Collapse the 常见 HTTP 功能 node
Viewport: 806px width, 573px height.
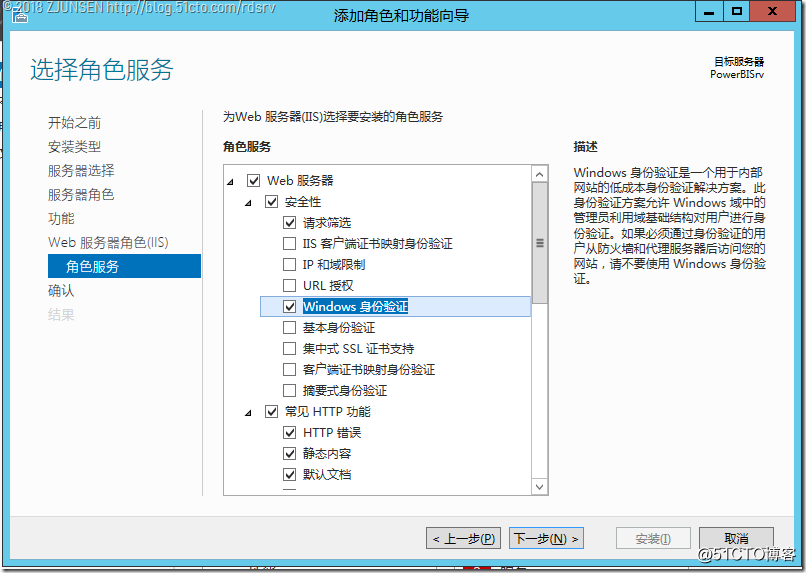248,413
